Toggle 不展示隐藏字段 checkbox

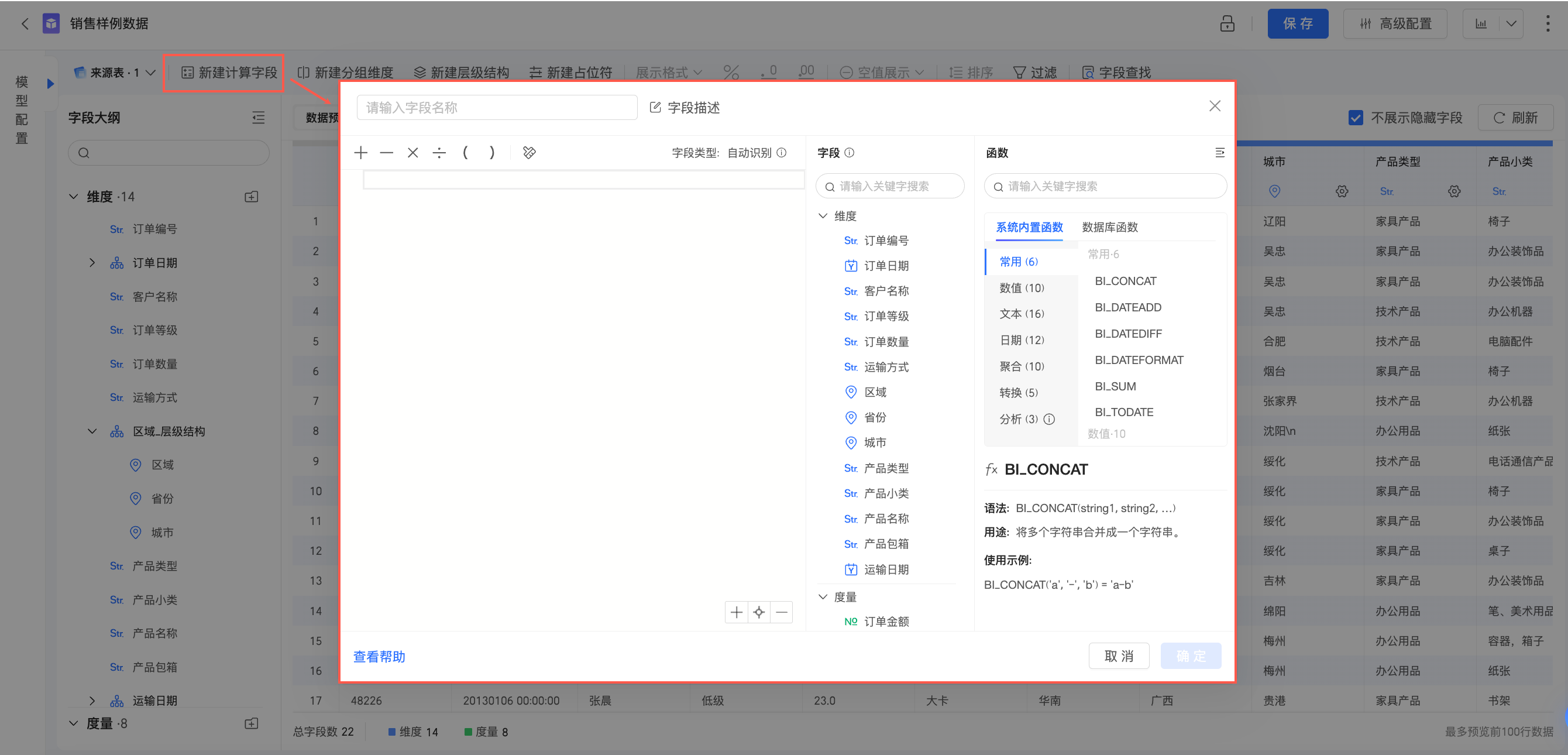(1356, 118)
